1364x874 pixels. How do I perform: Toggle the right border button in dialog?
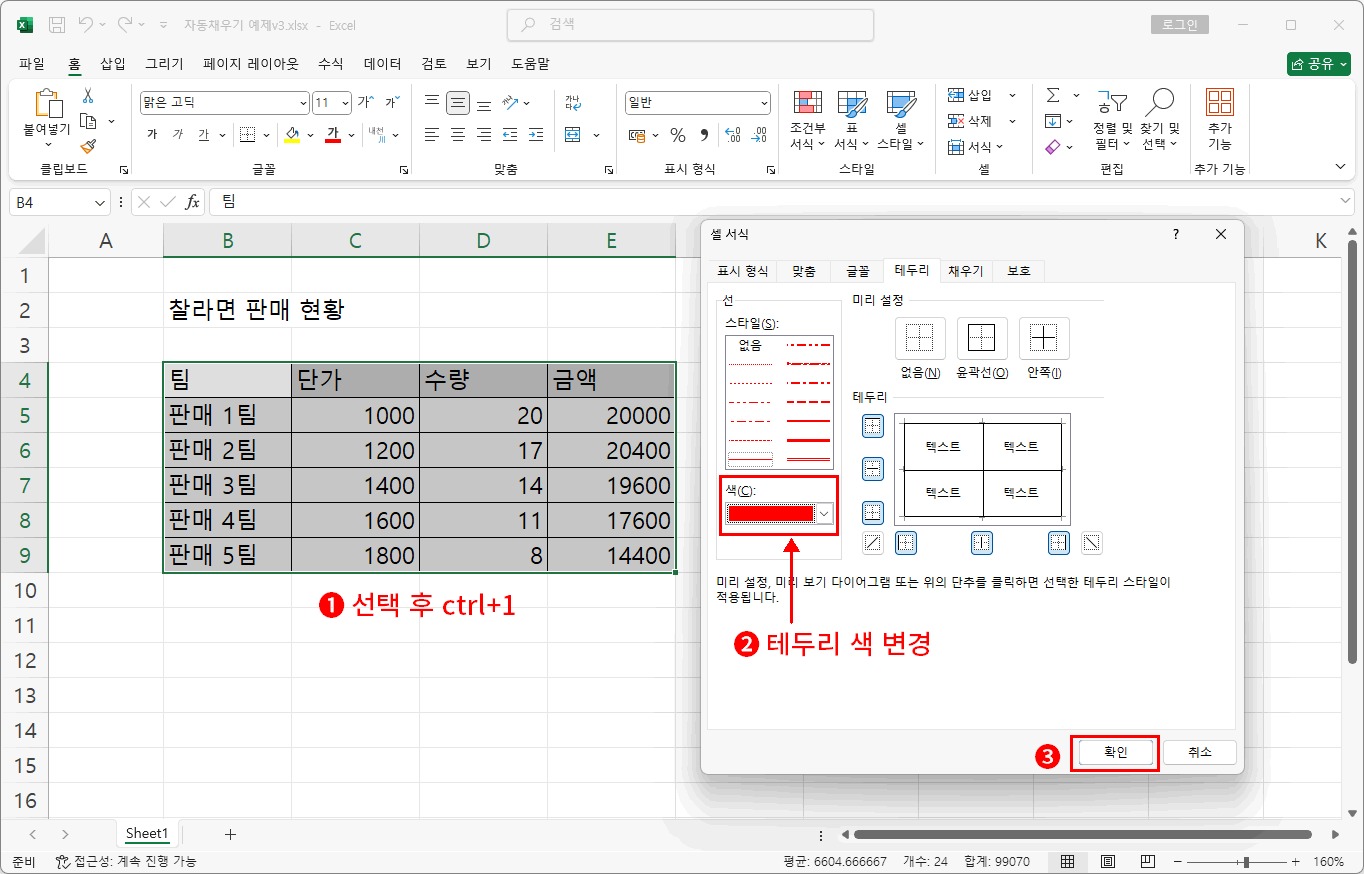click(1059, 543)
